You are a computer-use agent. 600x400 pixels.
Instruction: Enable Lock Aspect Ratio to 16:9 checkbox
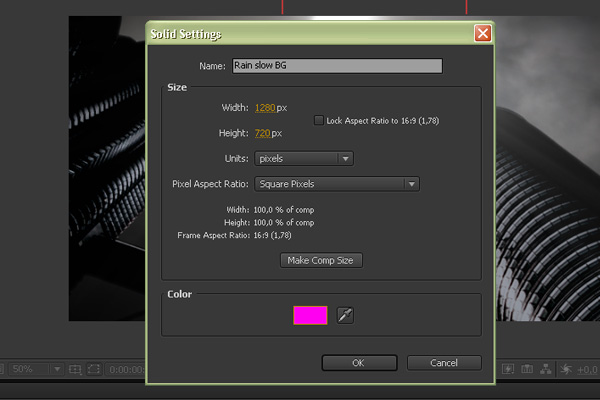[319, 121]
